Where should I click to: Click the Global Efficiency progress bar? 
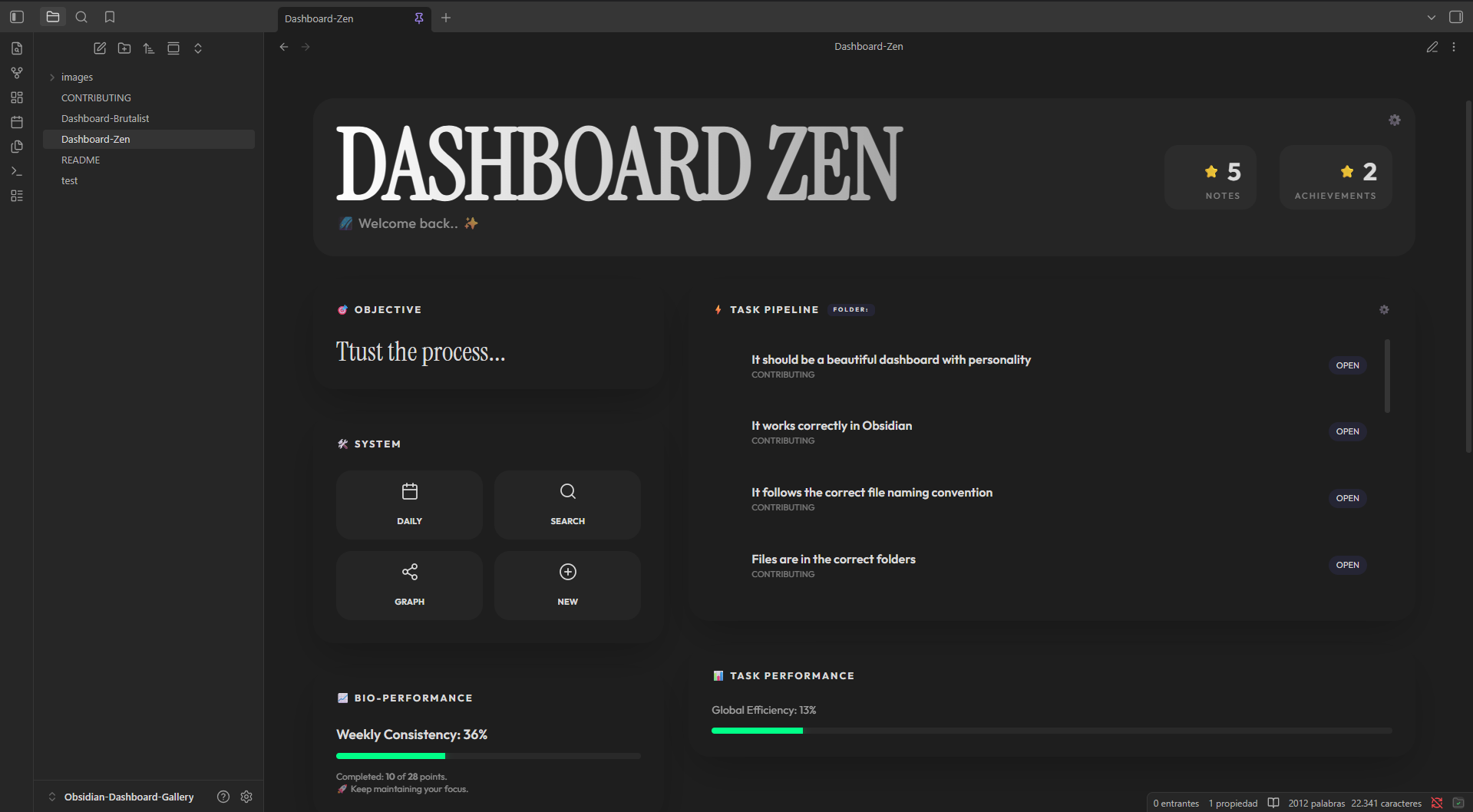[1052, 731]
